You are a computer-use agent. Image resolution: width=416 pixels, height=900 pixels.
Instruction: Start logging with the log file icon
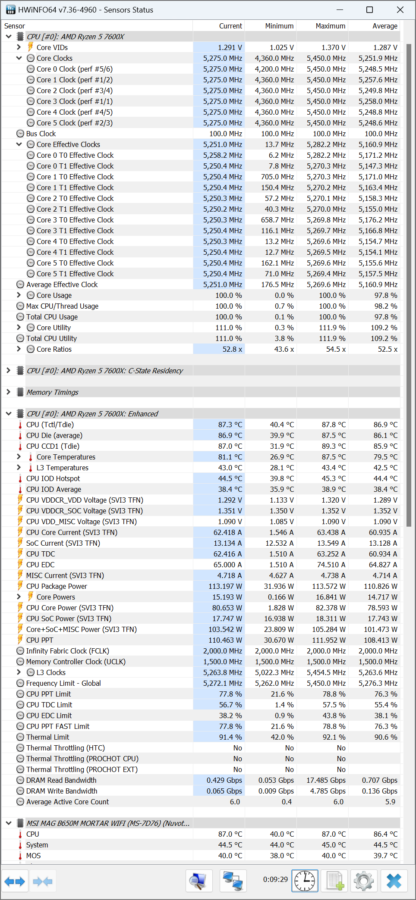tap(335, 880)
